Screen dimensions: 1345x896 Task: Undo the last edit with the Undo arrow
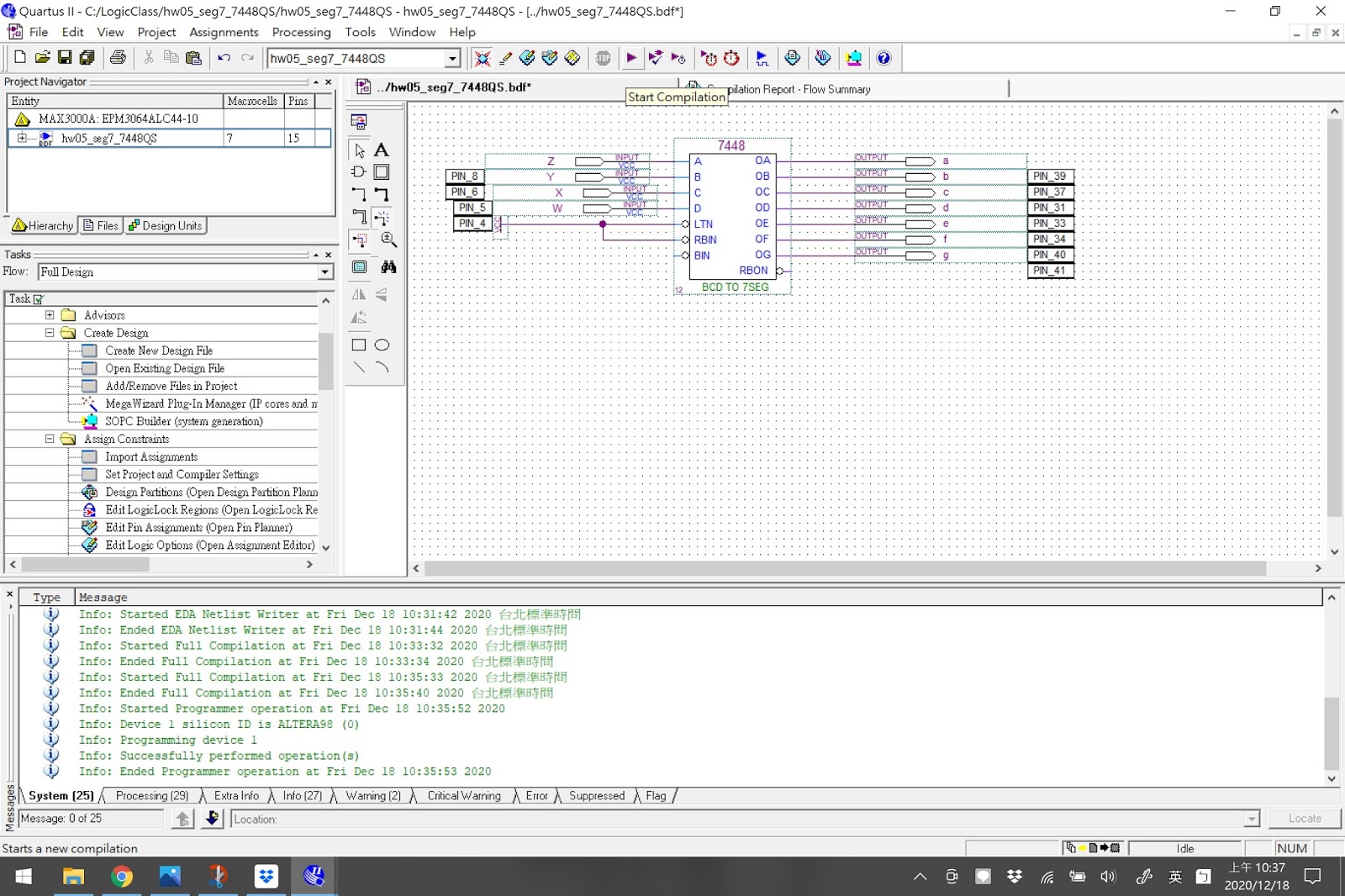pos(224,57)
